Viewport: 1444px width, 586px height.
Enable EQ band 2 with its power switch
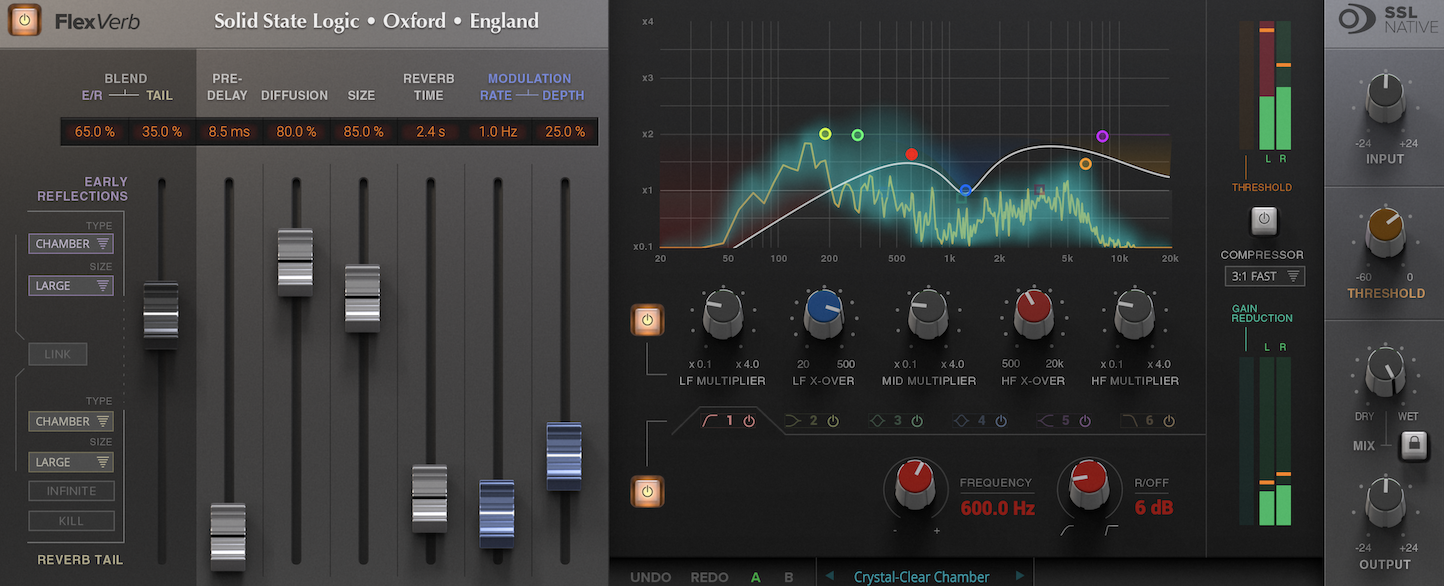[832, 420]
